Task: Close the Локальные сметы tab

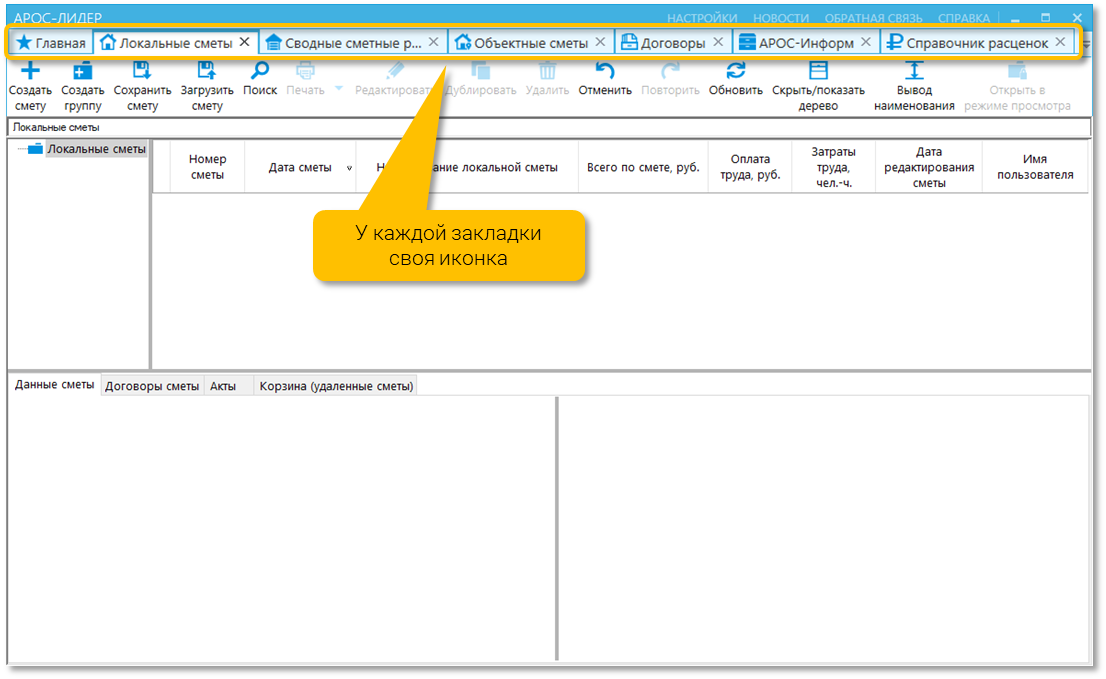Action: coord(244,42)
